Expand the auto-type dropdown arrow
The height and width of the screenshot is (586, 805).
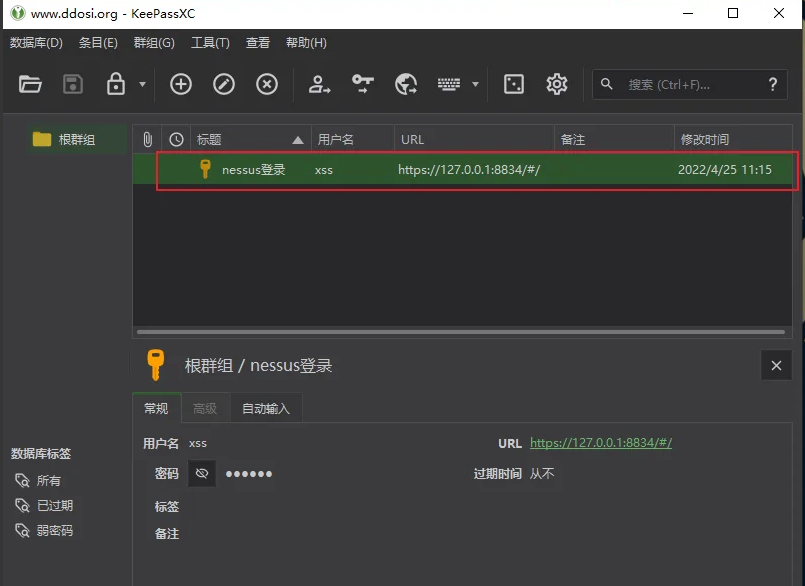coord(475,84)
